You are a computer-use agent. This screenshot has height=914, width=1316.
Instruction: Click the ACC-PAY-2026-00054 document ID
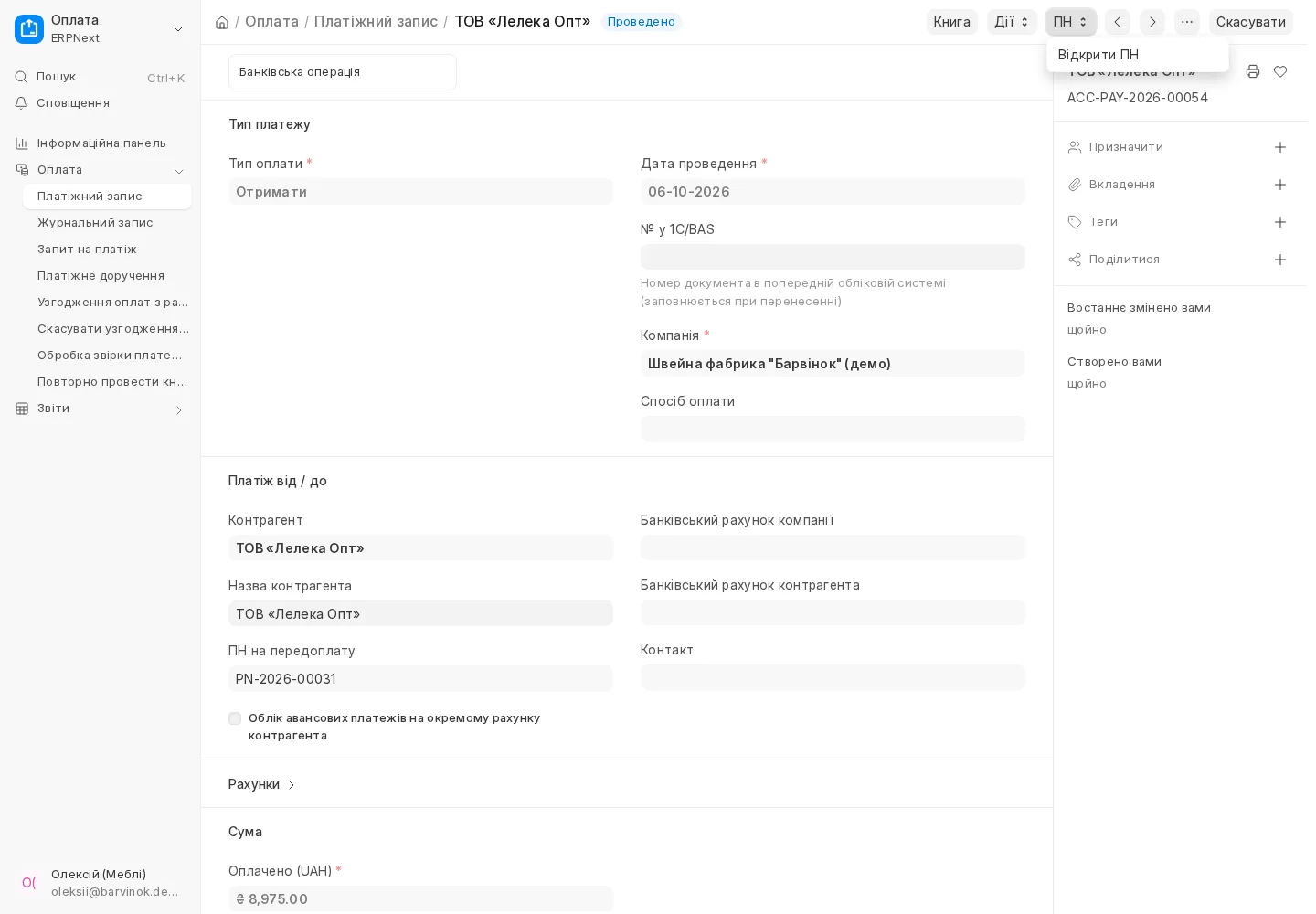(x=1138, y=98)
